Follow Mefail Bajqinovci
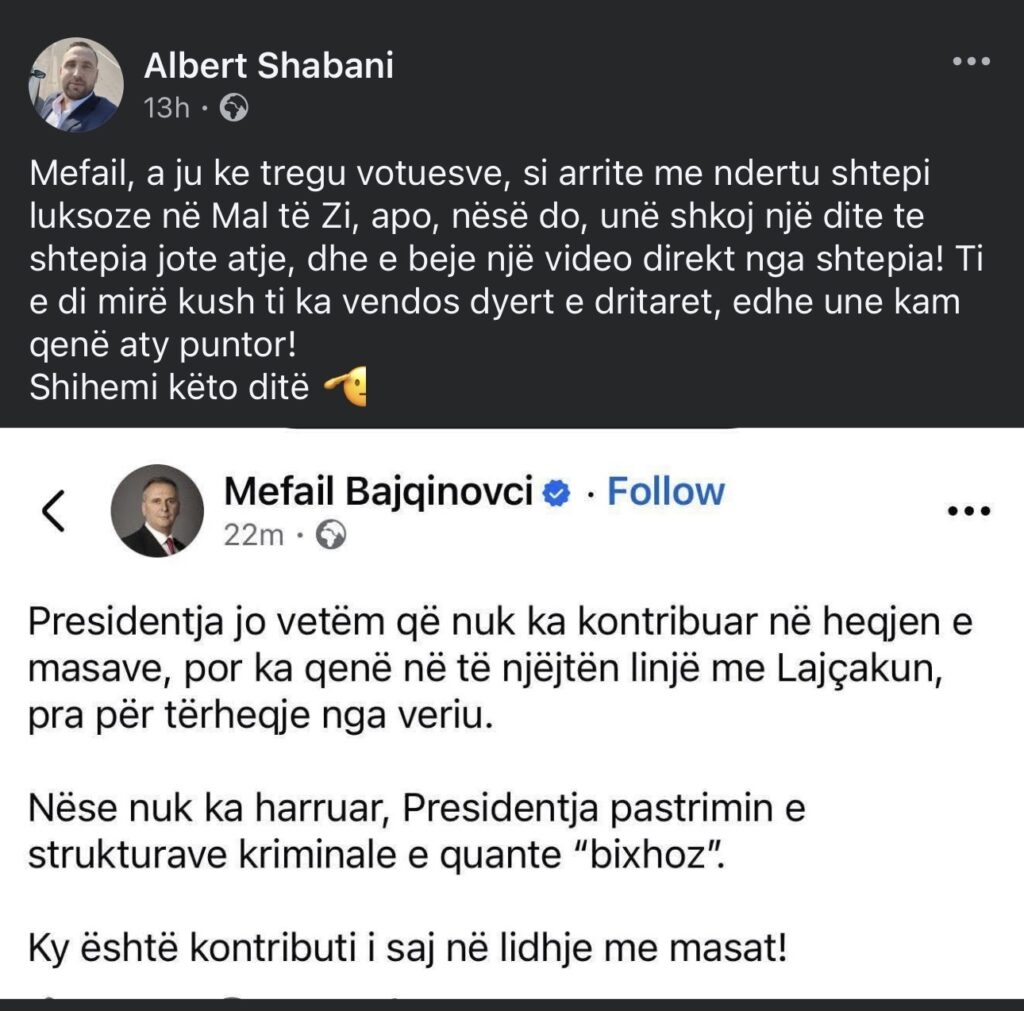 tap(666, 491)
